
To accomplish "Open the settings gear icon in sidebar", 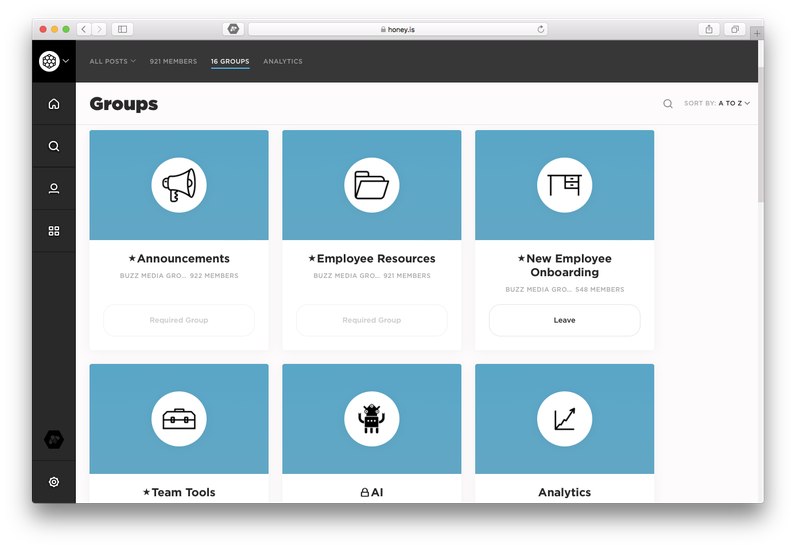I will [54, 482].
